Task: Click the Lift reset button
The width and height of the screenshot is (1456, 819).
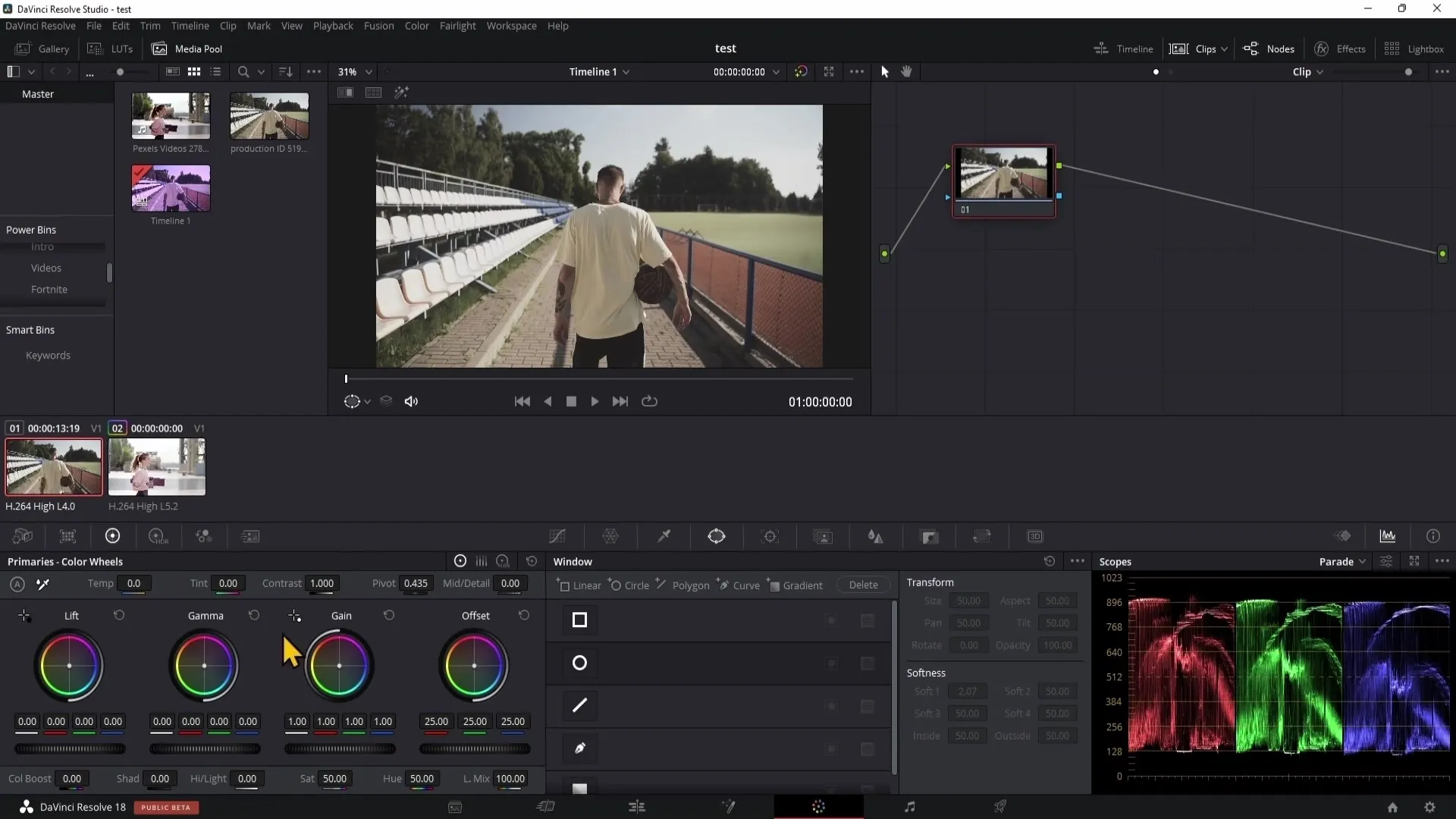Action: click(x=118, y=615)
